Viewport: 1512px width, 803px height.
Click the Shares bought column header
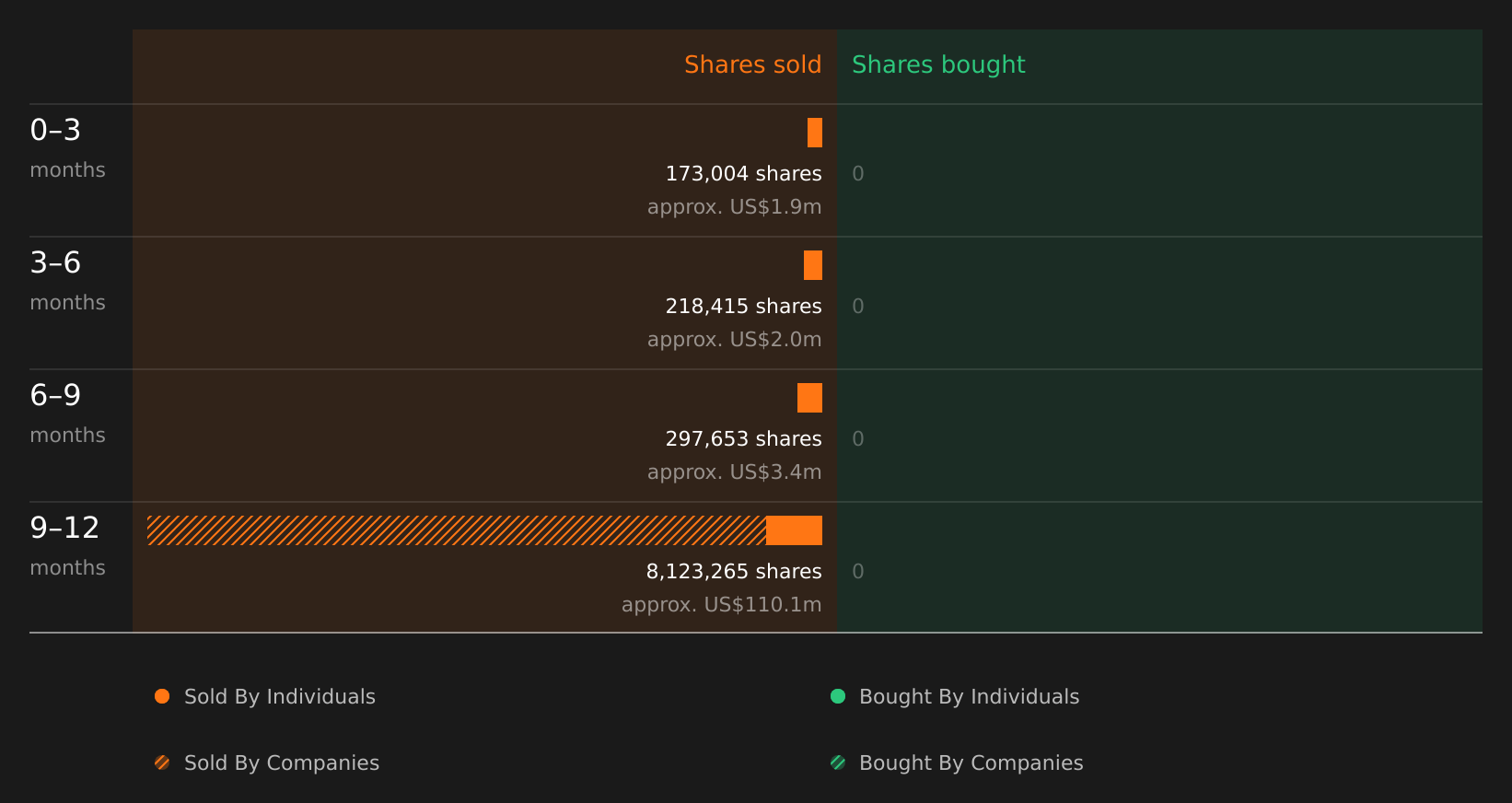tap(938, 65)
